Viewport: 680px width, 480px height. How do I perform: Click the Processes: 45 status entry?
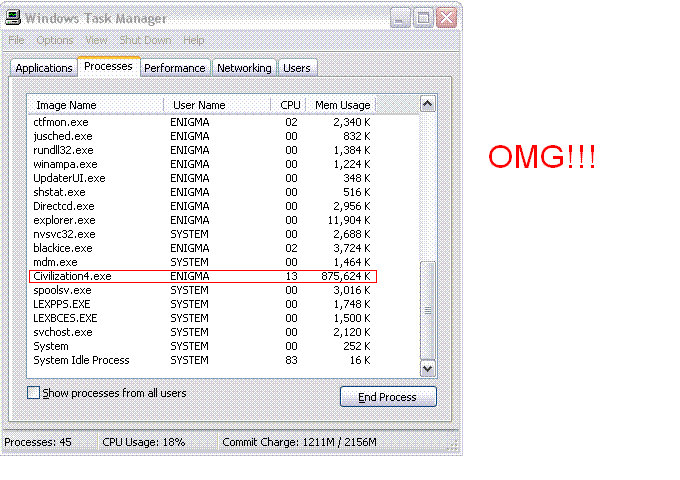pyautogui.click(x=38, y=442)
